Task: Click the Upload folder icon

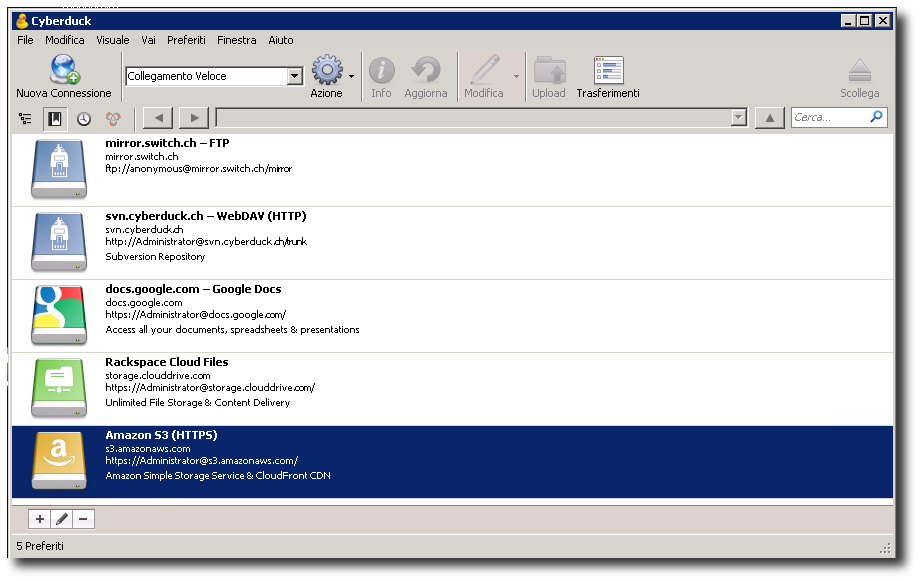Action: point(549,70)
